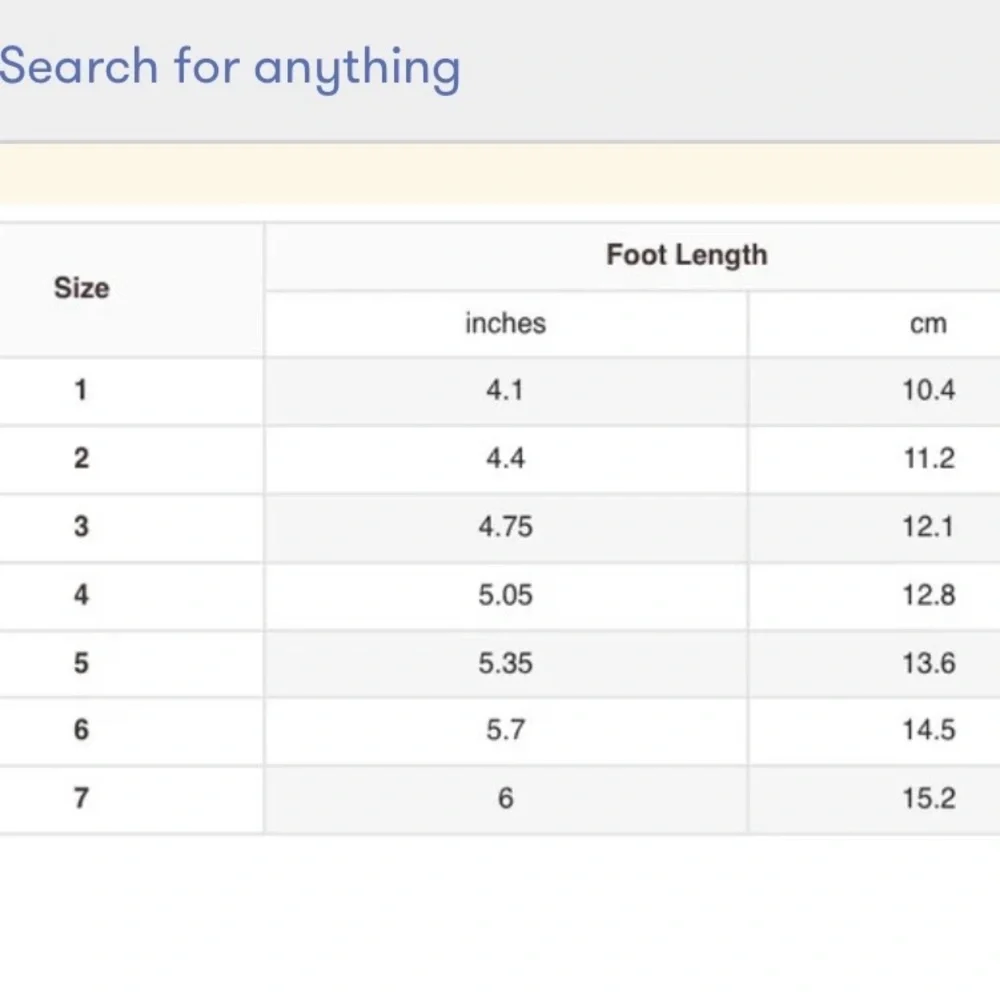
Task: Click the "4.75" inches value
Action: (x=505, y=527)
